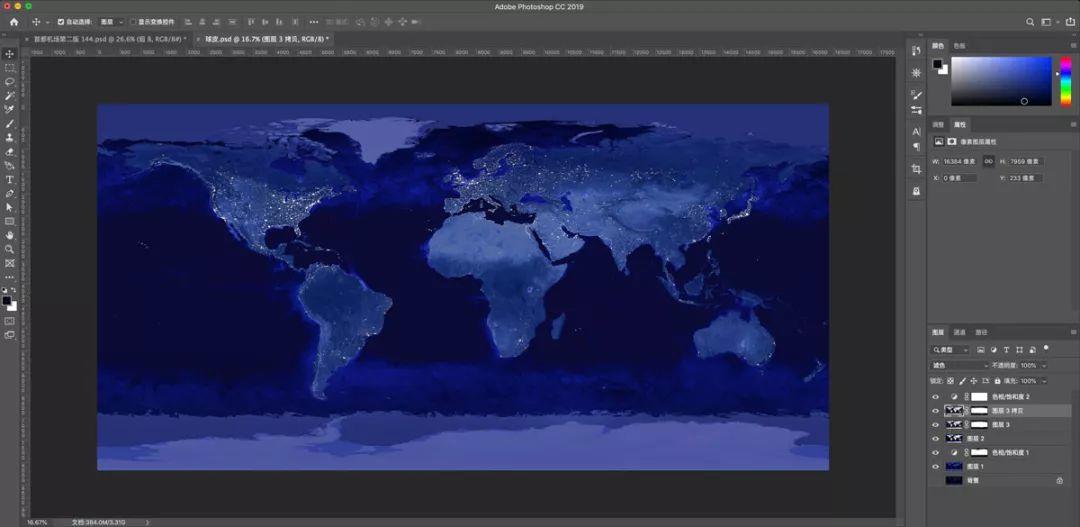
Task: Open the search icon at top right
Action: (1030, 22)
